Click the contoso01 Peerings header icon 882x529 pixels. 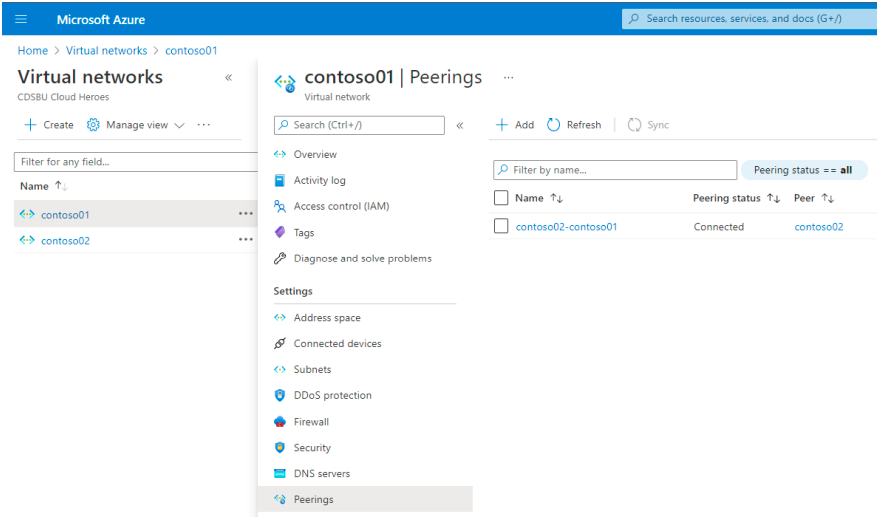click(285, 83)
